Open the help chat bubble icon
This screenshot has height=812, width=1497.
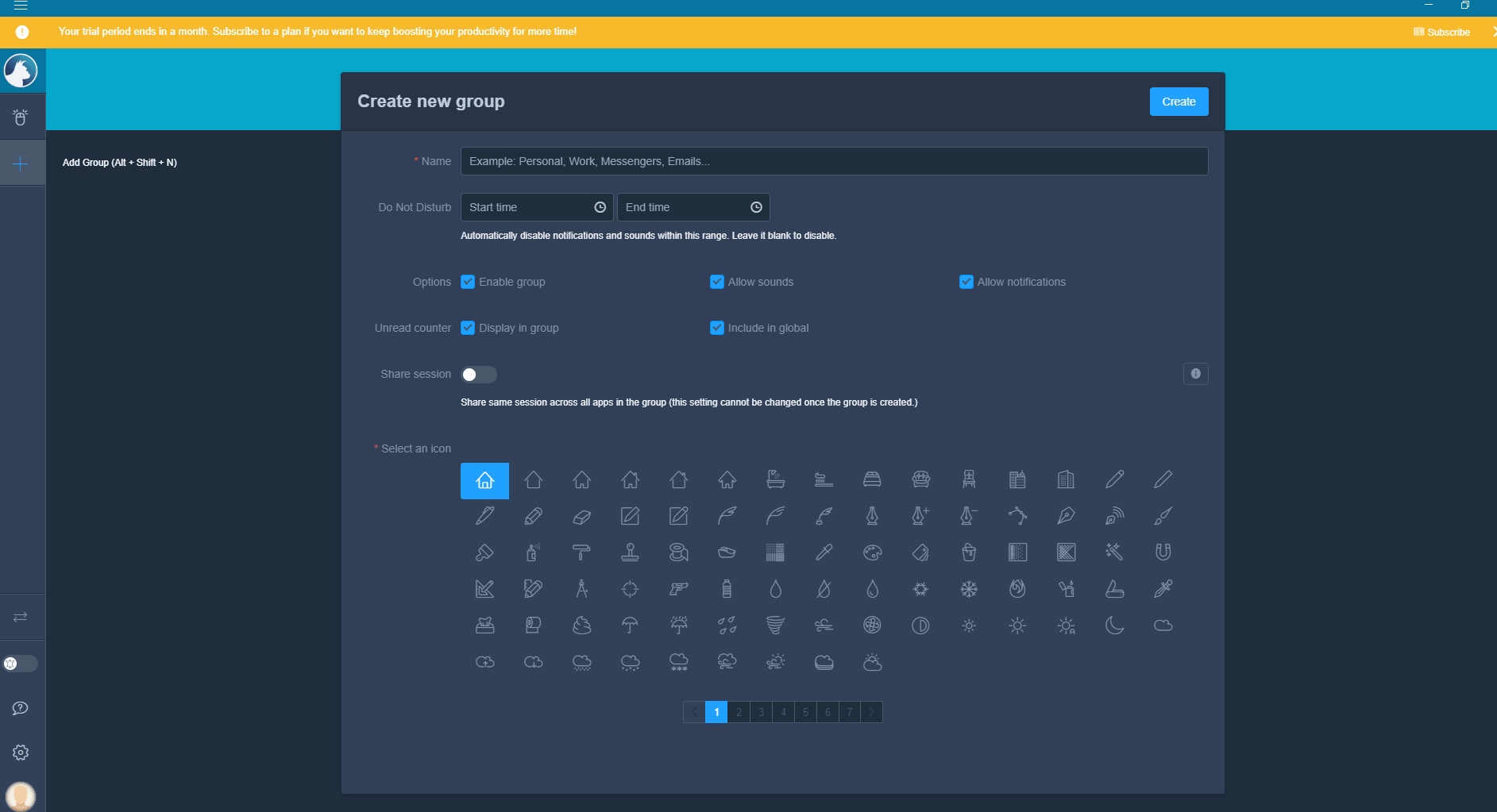coord(21,708)
